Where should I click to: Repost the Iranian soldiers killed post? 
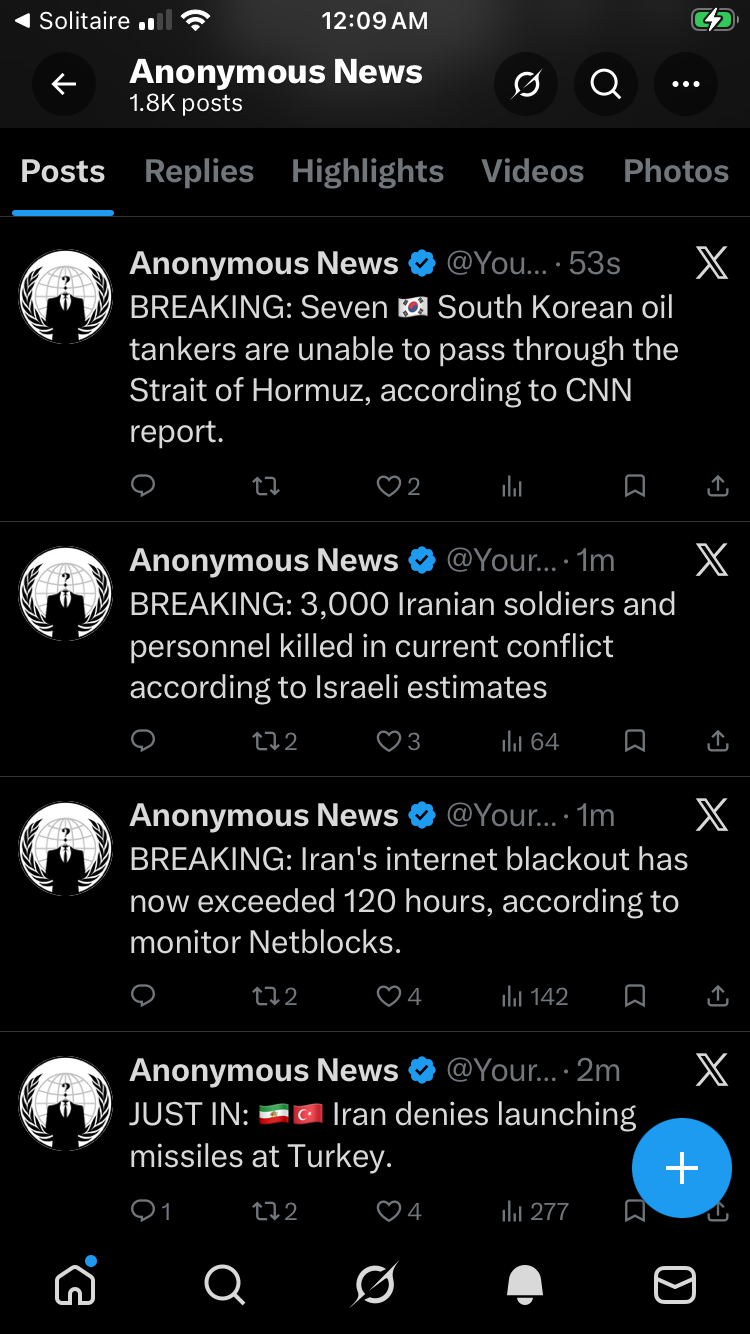(266, 742)
